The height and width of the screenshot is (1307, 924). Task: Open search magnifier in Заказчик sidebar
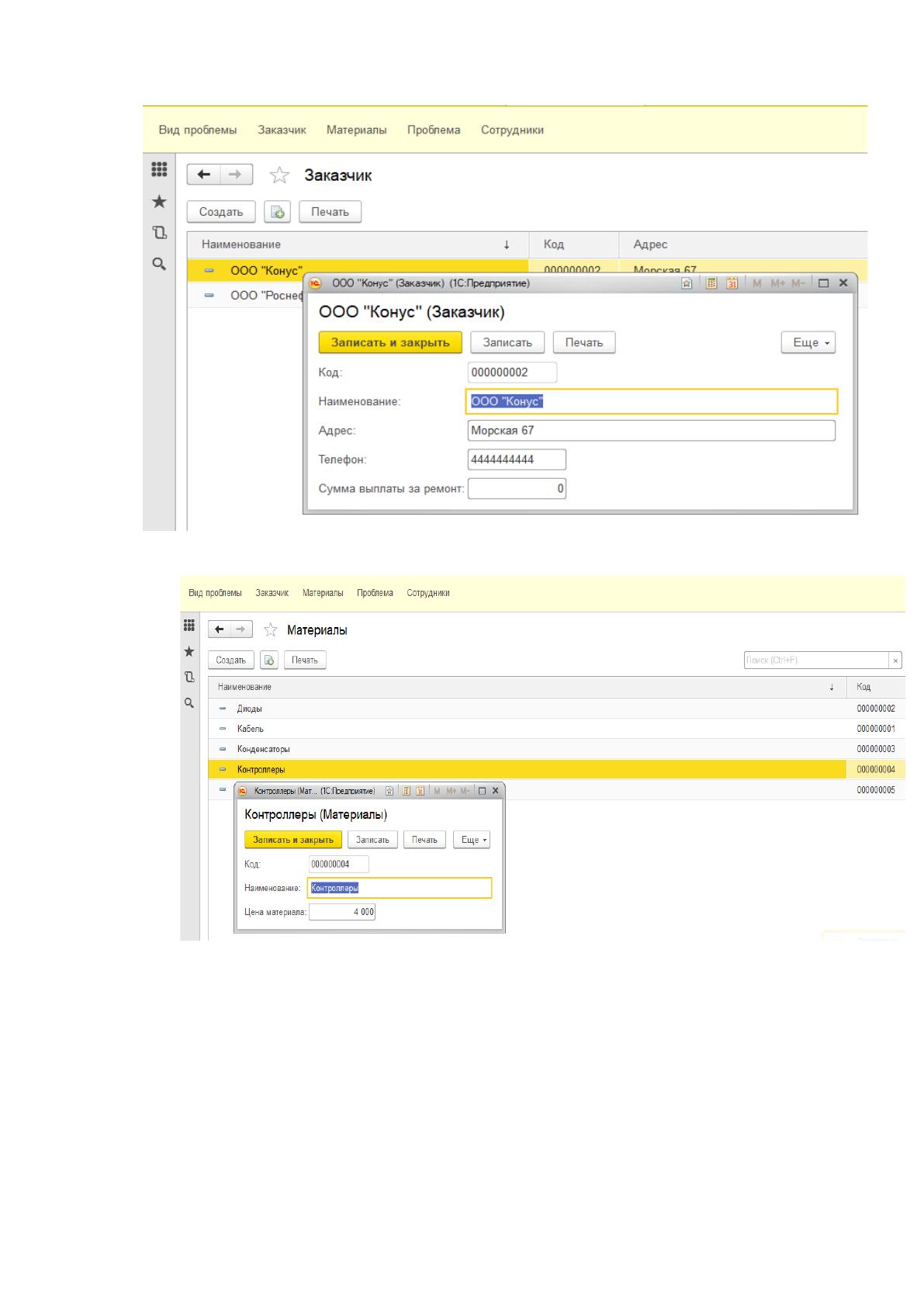158,264
